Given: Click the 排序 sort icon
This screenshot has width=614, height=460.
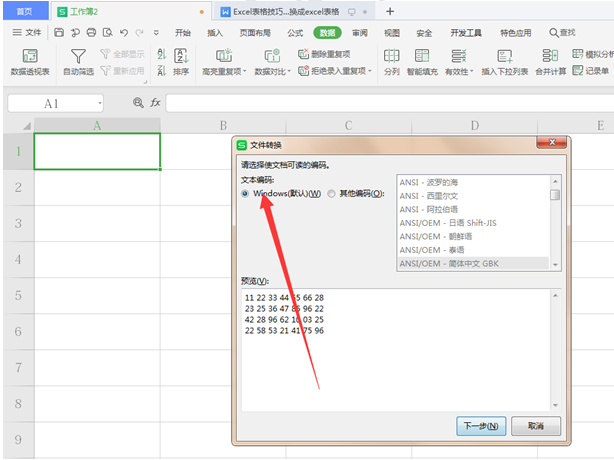Looking at the screenshot, I should [x=180, y=57].
